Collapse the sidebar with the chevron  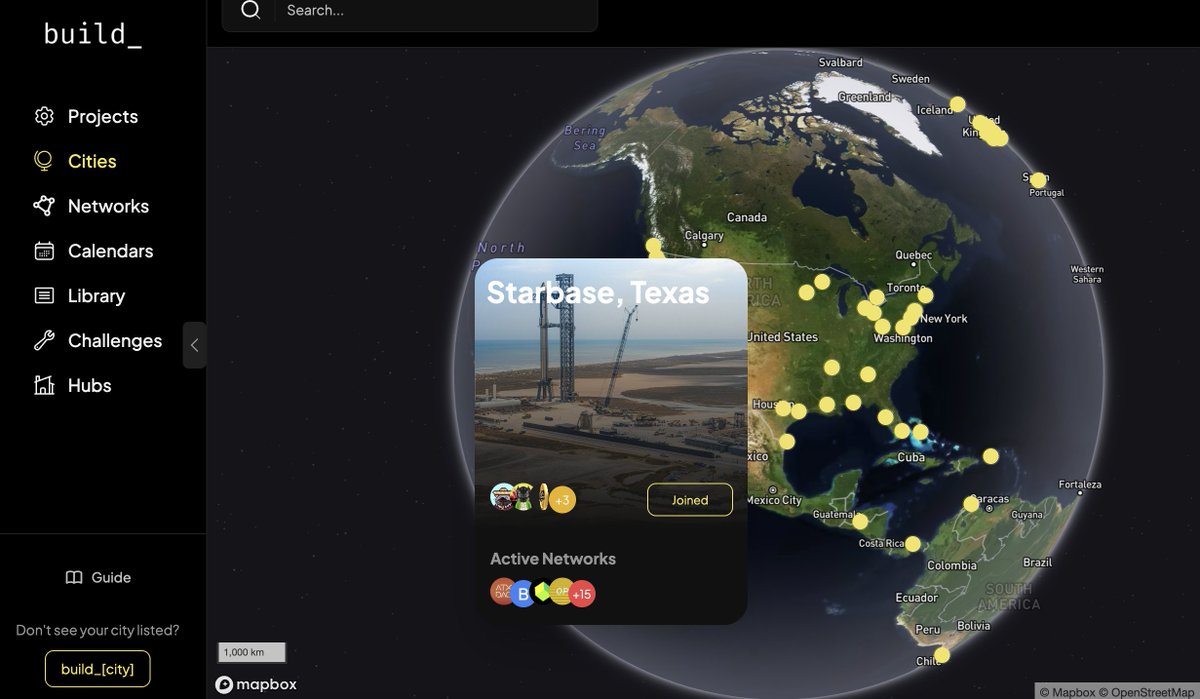click(195, 345)
